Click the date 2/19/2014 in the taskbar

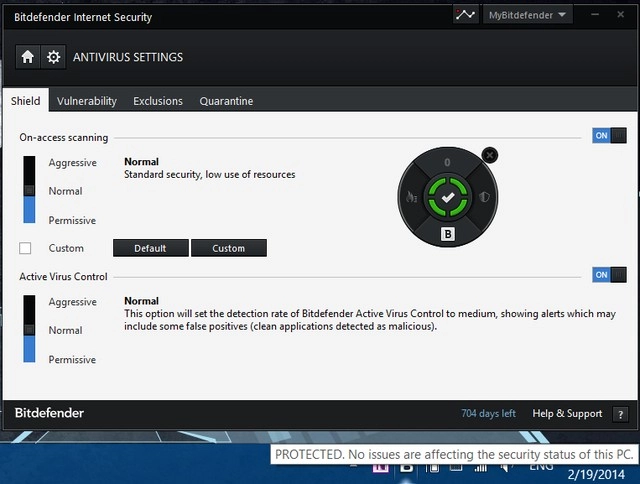pyautogui.click(x=596, y=475)
